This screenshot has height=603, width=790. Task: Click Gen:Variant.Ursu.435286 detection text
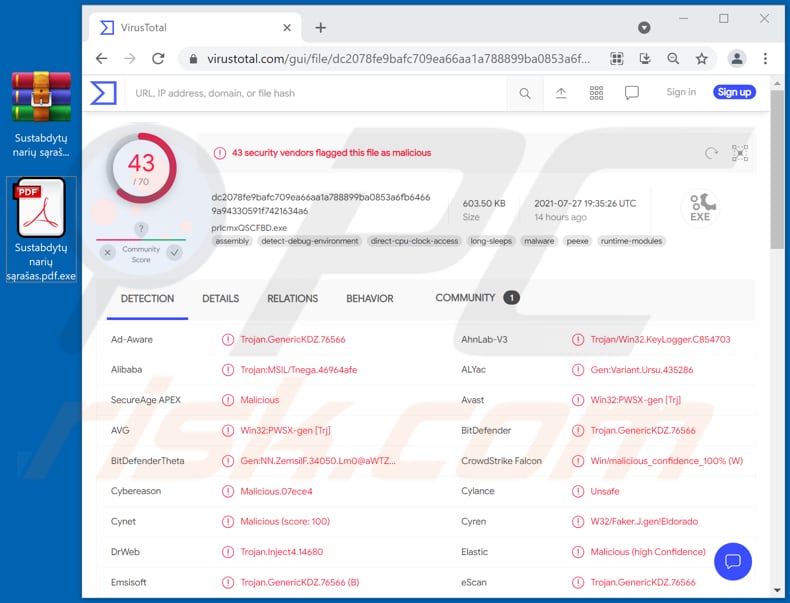pos(641,370)
